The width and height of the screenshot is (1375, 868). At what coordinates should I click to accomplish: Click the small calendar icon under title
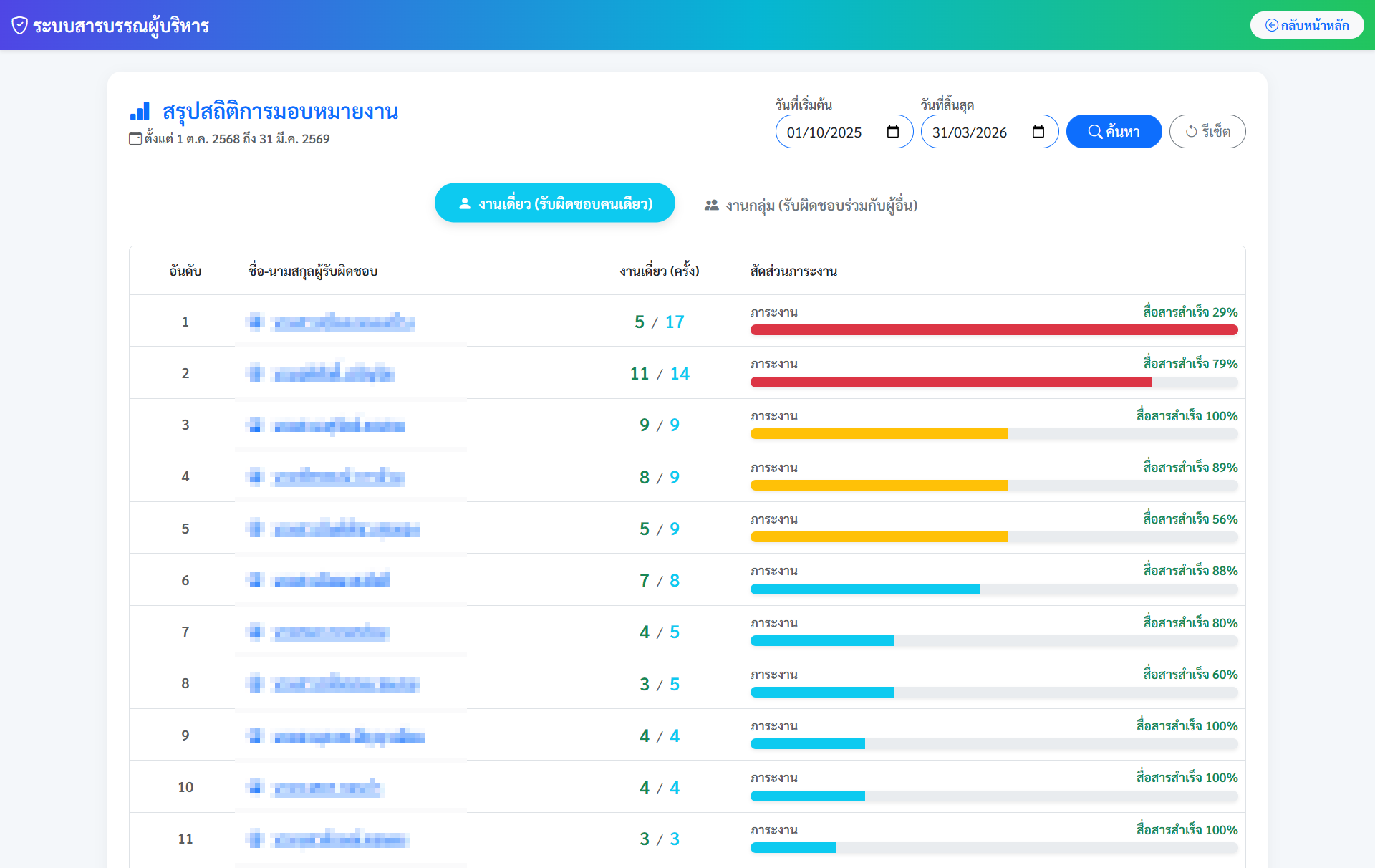135,138
